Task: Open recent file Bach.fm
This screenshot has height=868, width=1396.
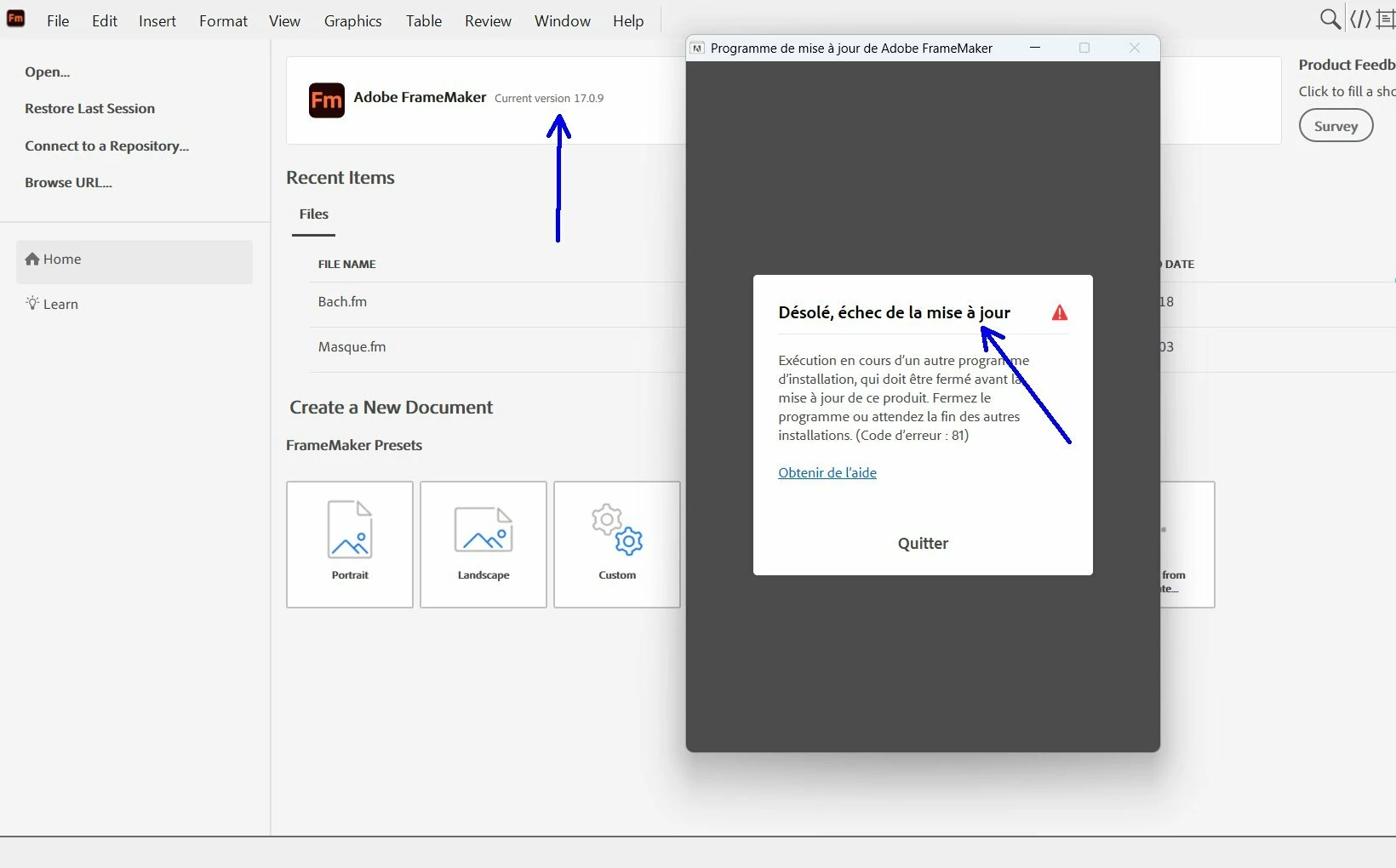Action: (342, 302)
